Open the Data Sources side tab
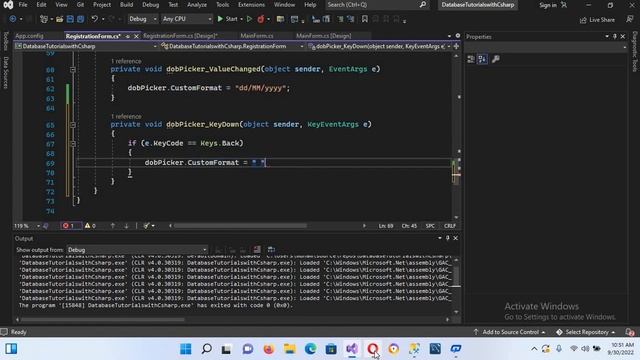Screen dimensions: 640x360 coord(6,73)
